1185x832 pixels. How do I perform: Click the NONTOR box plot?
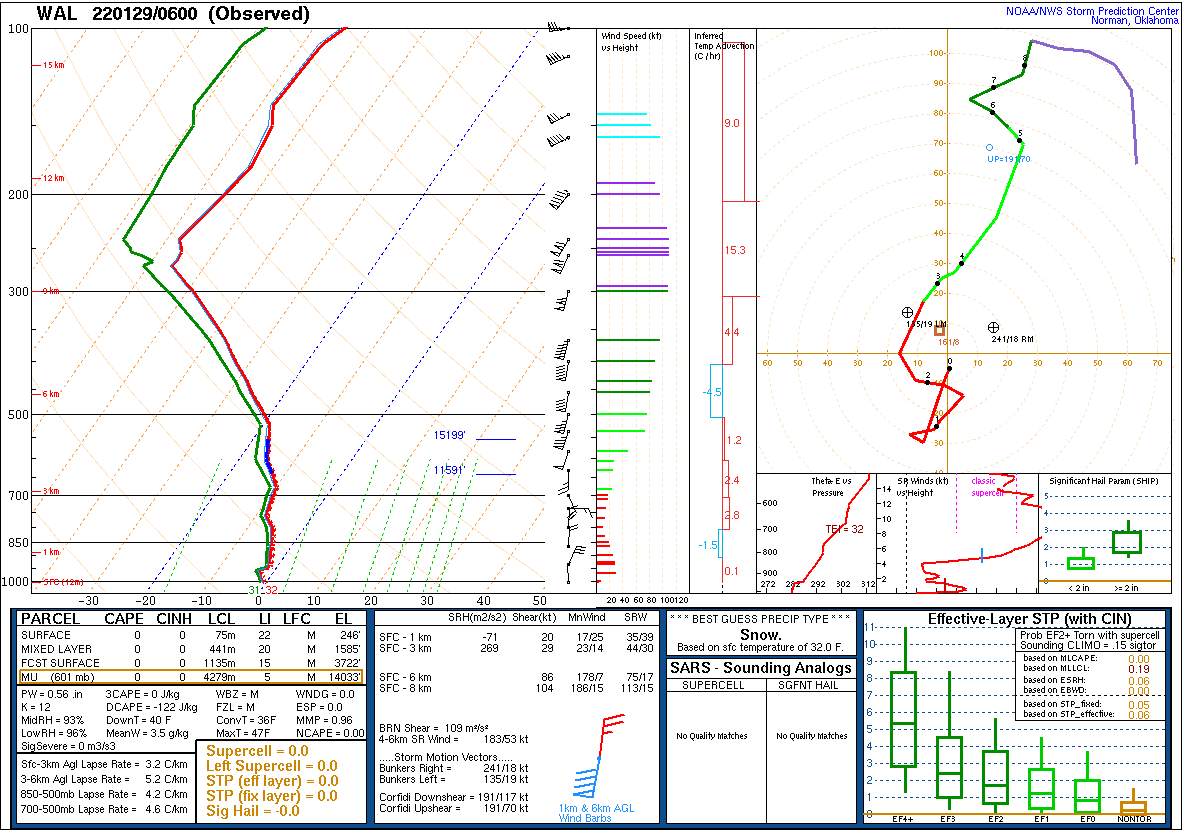click(x=1133, y=806)
